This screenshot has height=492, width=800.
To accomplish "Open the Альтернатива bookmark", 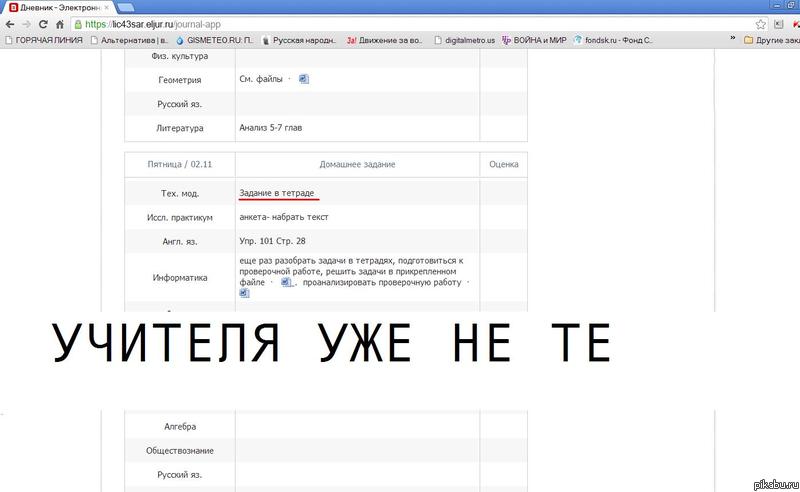I will click(x=129, y=40).
